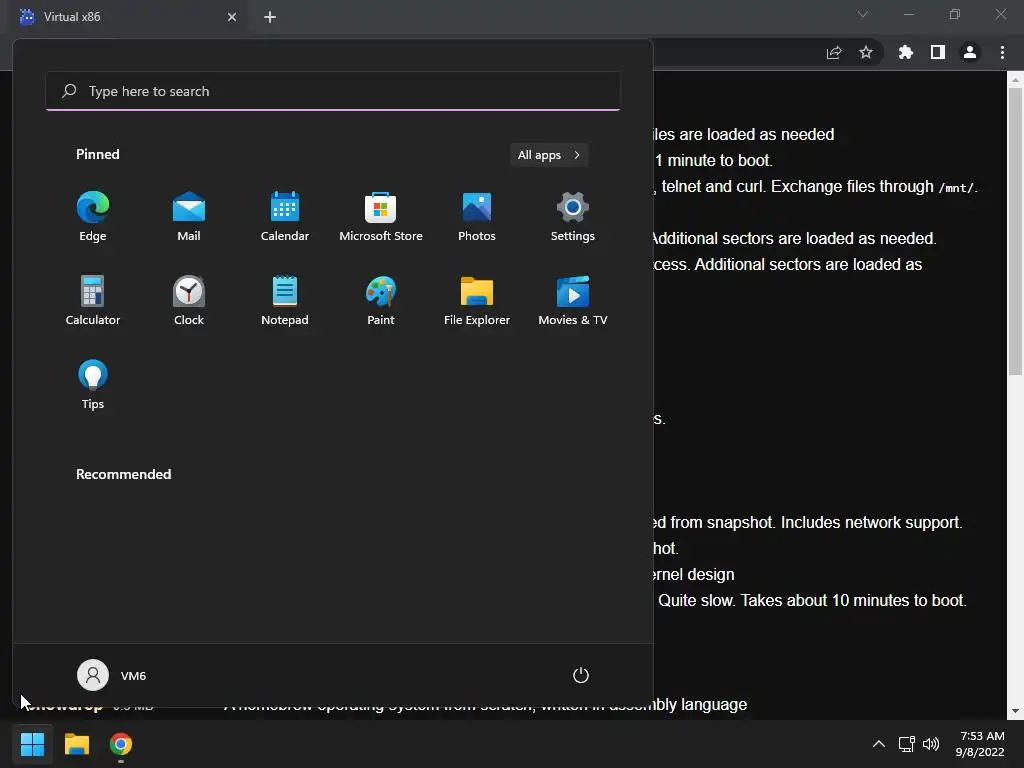Open Chrome's three-dot menu
The height and width of the screenshot is (768, 1024).
click(x=1002, y=52)
